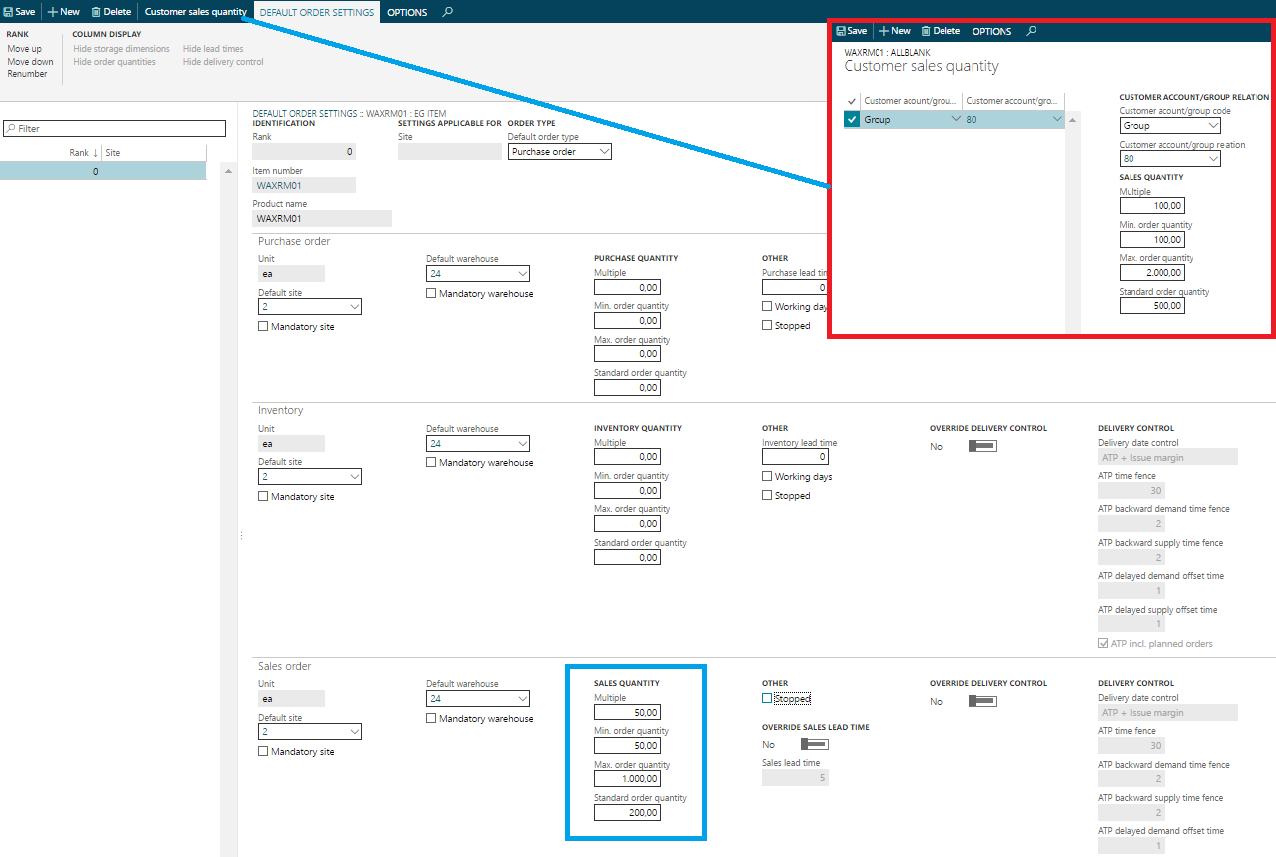The height and width of the screenshot is (857, 1276).
Task: Disable ATP incl. planned orders checkbox
Action: (1103, 643)
